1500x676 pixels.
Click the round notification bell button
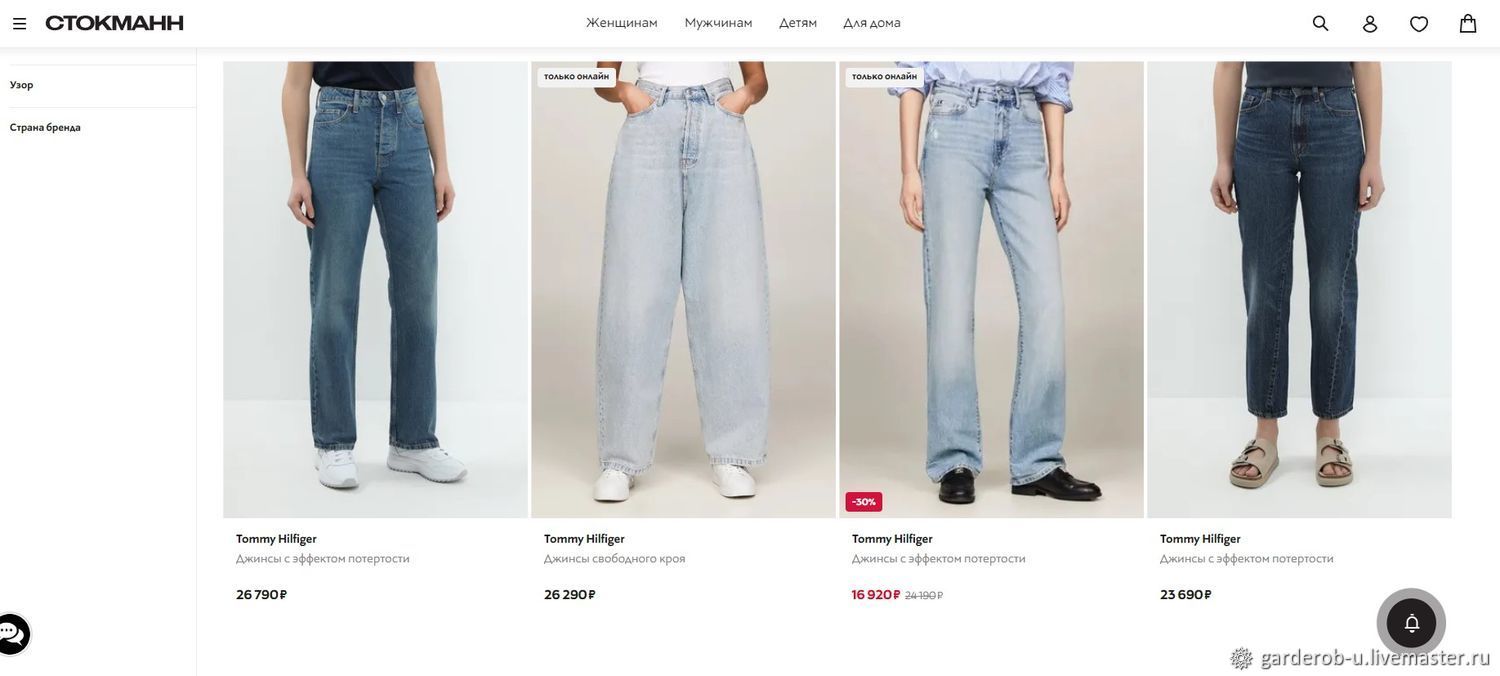(1411, 623)
